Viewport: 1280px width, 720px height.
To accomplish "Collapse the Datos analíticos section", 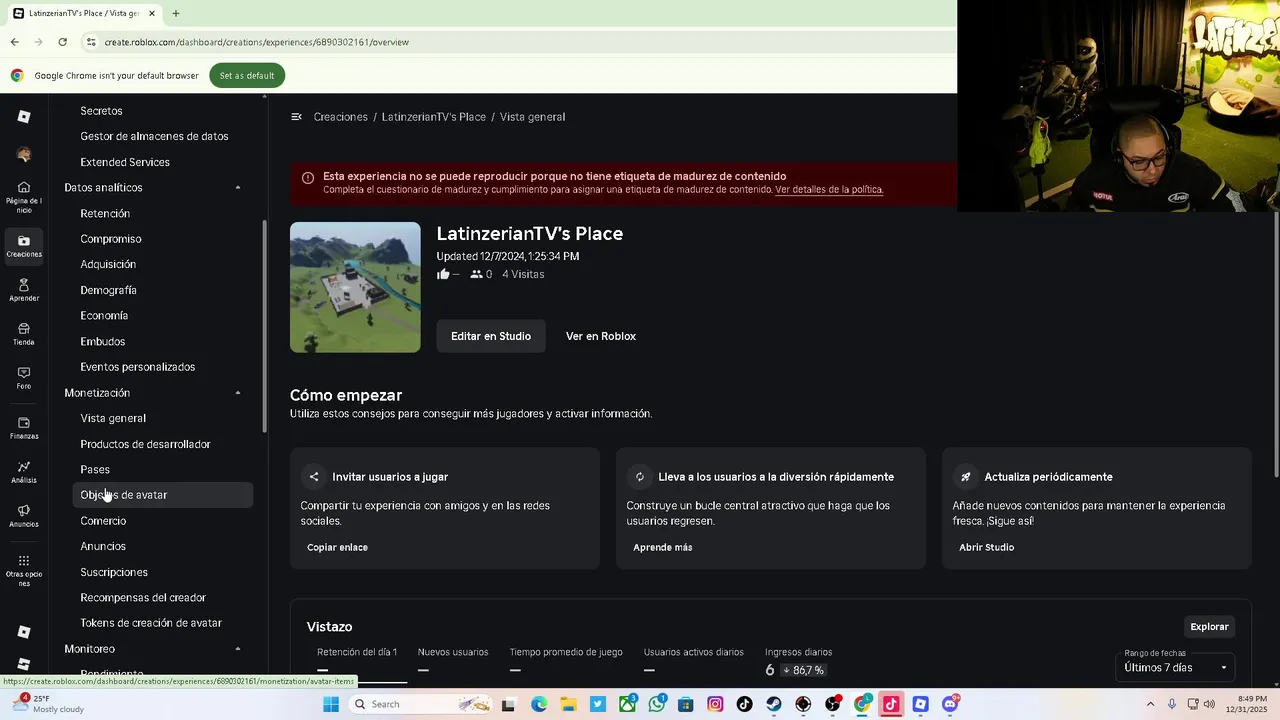I will coord(238,188).
